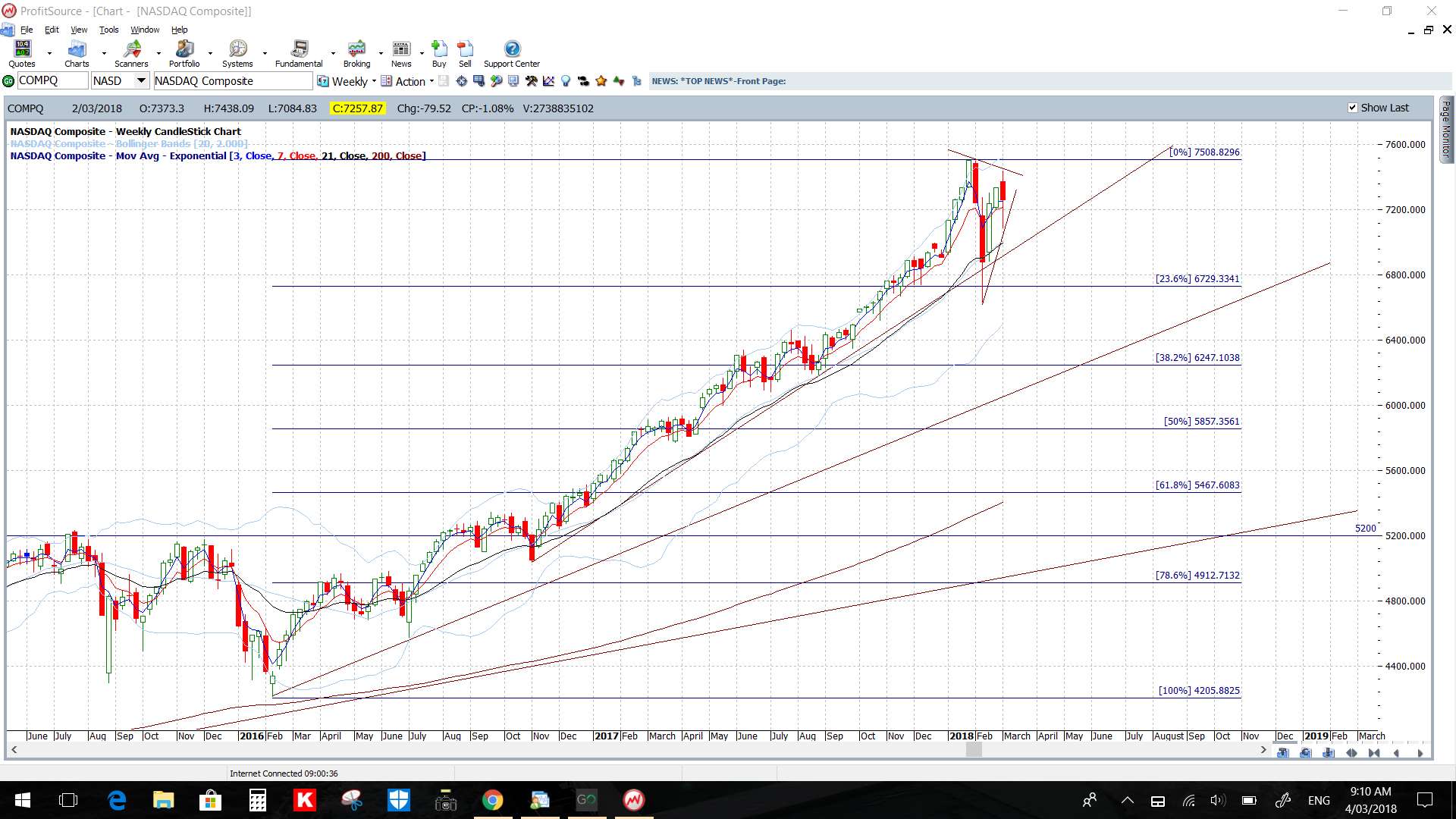Click the crosshair target tool icon
This screenshot has height=819, width=1456.
tap(461, 81)
